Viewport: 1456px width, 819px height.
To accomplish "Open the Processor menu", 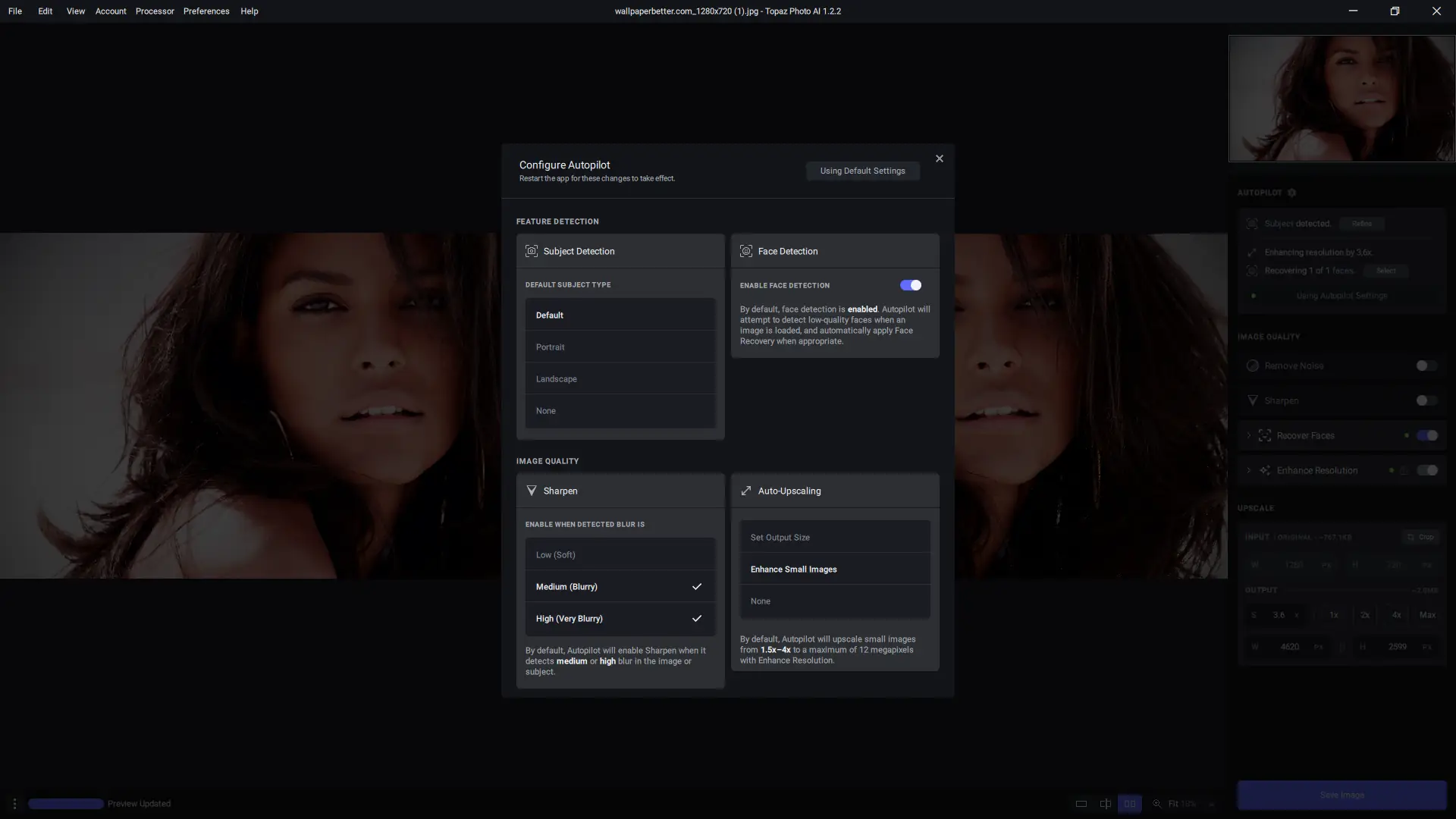I will tap(155, 11).
